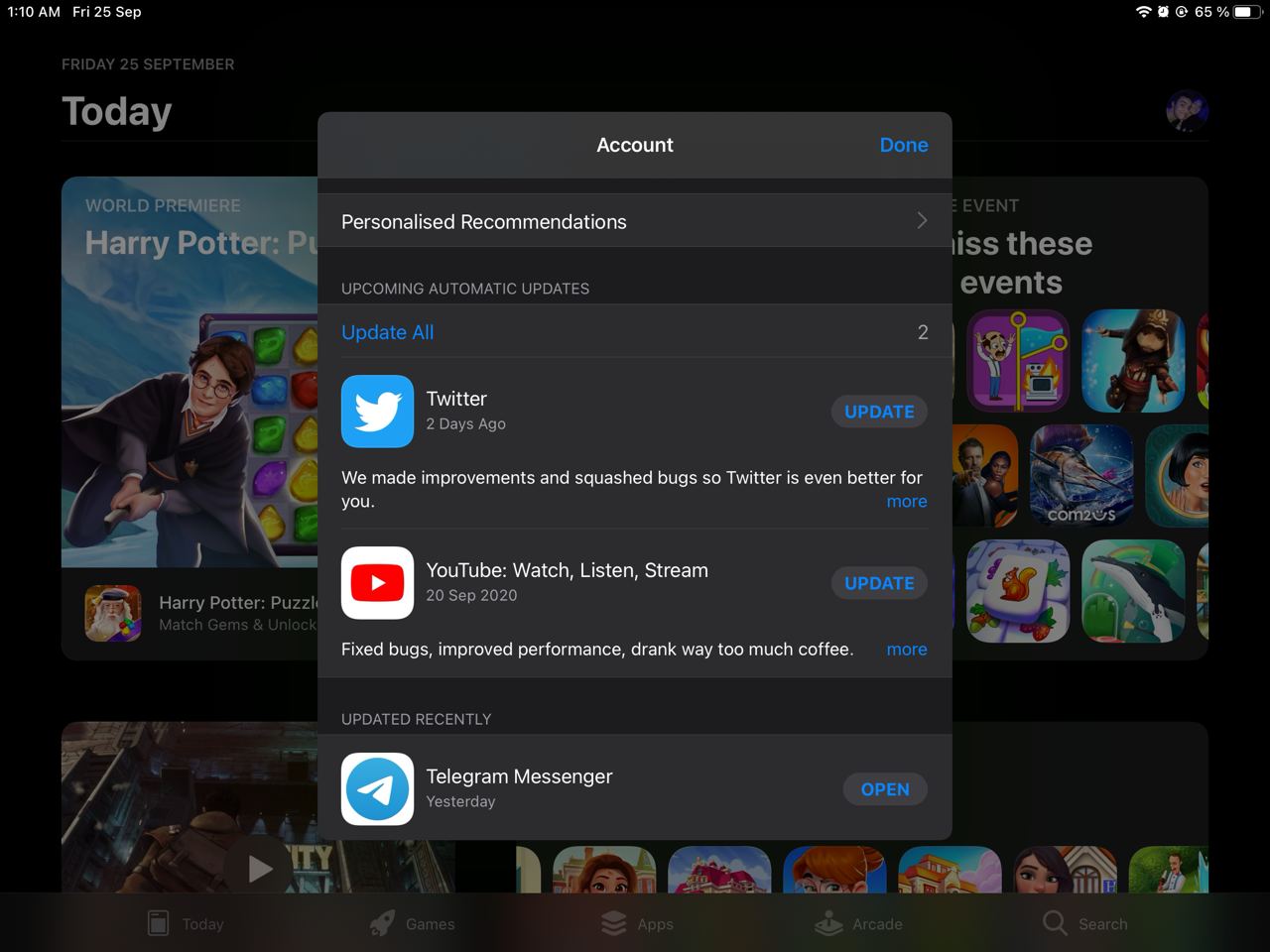Tap the Arcade joystick icon

pyautogui.click(x=828, y=923)
